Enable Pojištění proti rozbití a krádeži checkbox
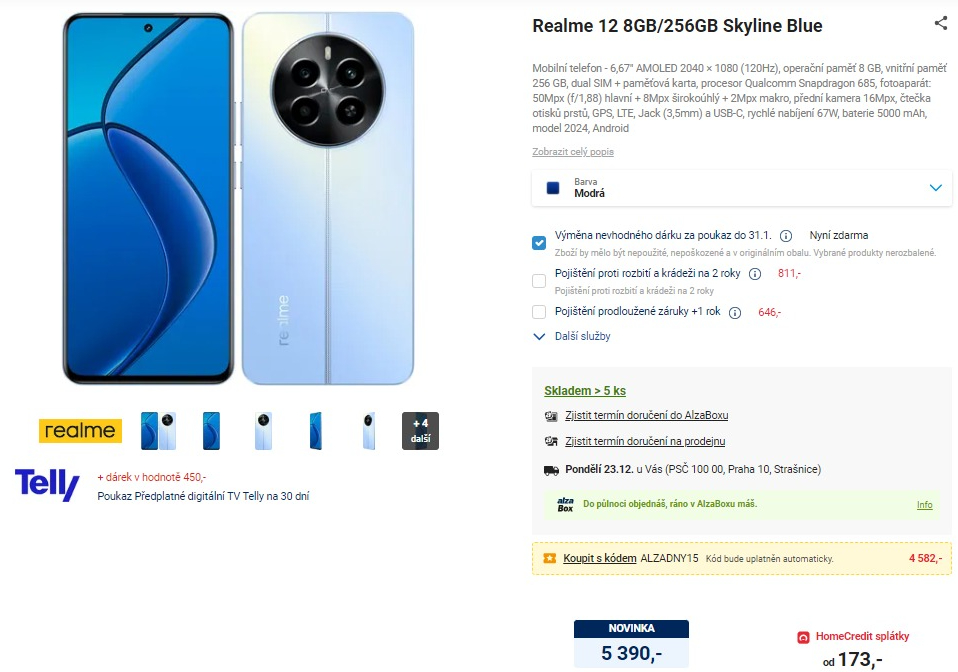Image resolution: width=958 pixels, height=672 pixels. pyautogui.click(x=539, y=281)
